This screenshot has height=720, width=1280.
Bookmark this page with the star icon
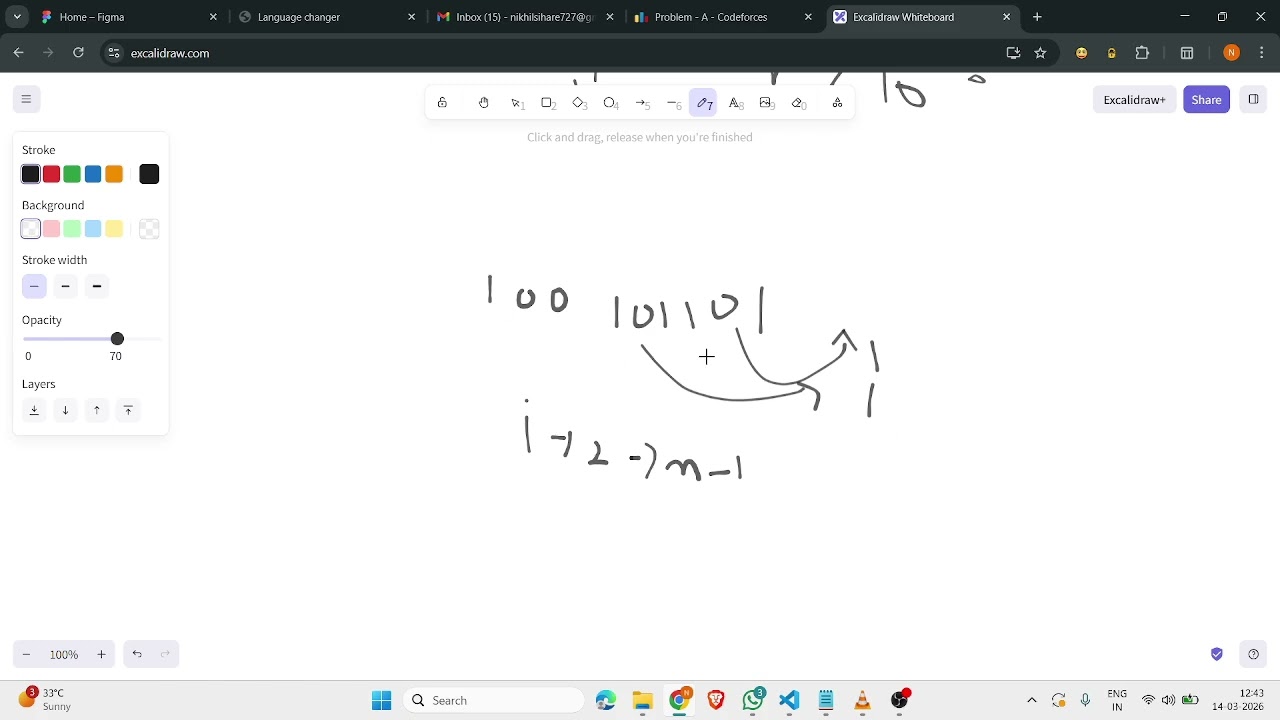pos(1040,53)
